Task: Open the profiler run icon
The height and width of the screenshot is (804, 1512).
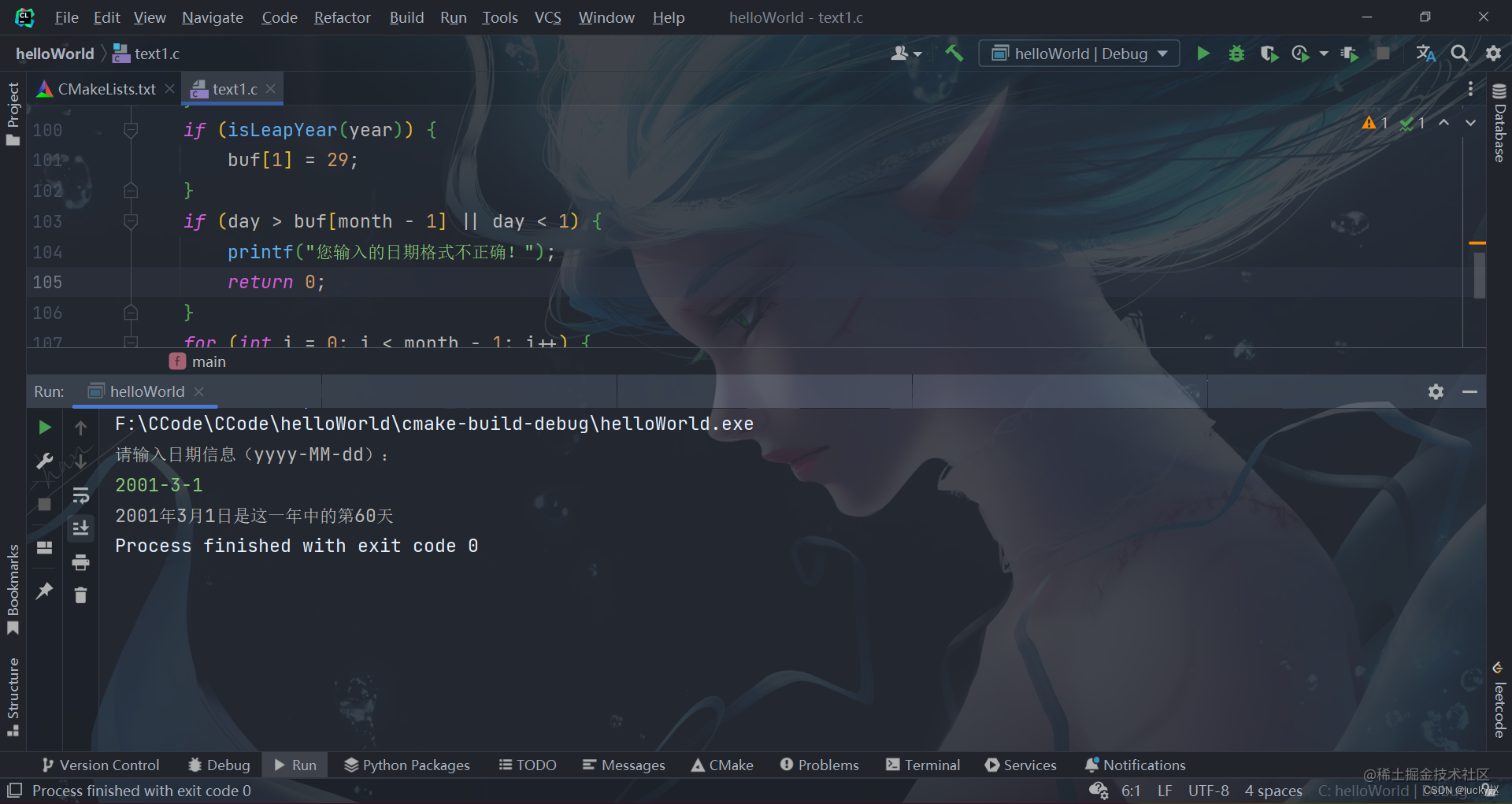Action: [1300, 54]
